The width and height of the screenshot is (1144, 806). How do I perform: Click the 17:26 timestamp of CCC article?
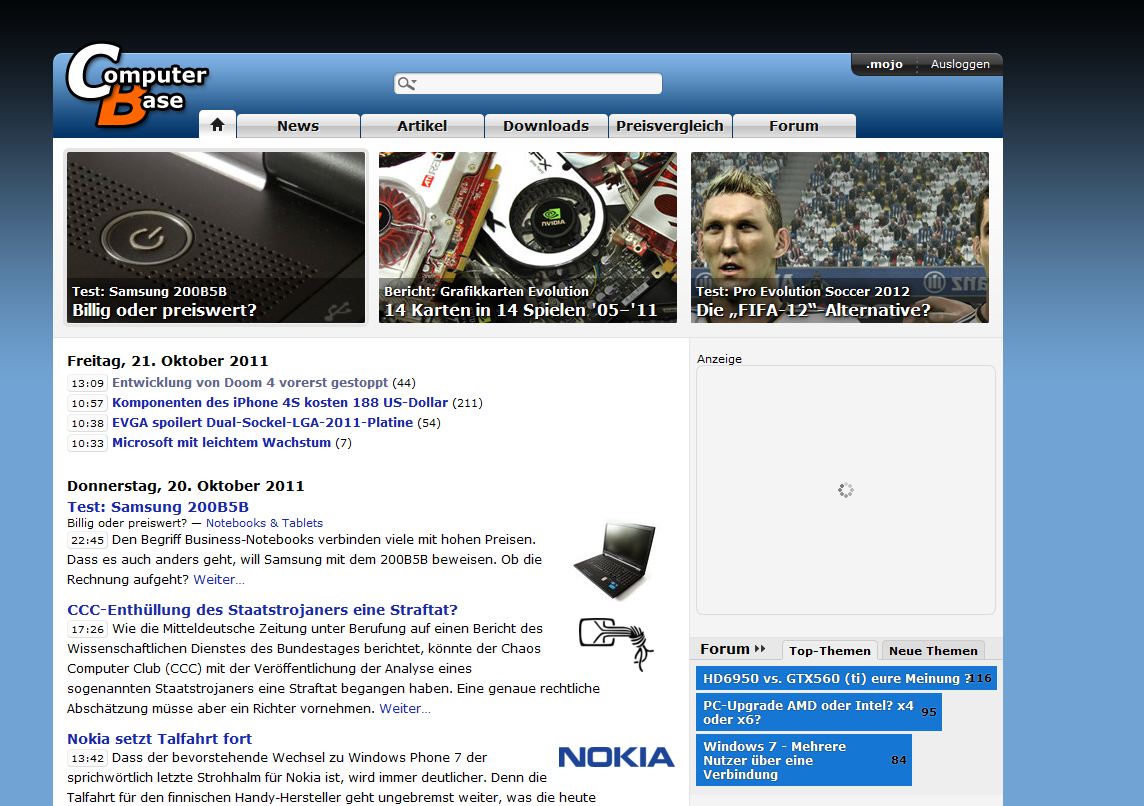point(88,629)
